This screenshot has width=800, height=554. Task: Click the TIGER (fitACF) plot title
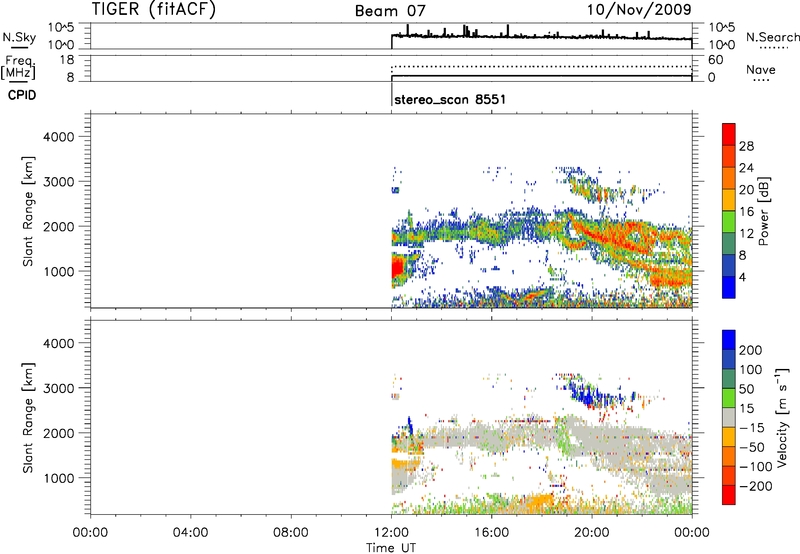[x=154, y=9]
